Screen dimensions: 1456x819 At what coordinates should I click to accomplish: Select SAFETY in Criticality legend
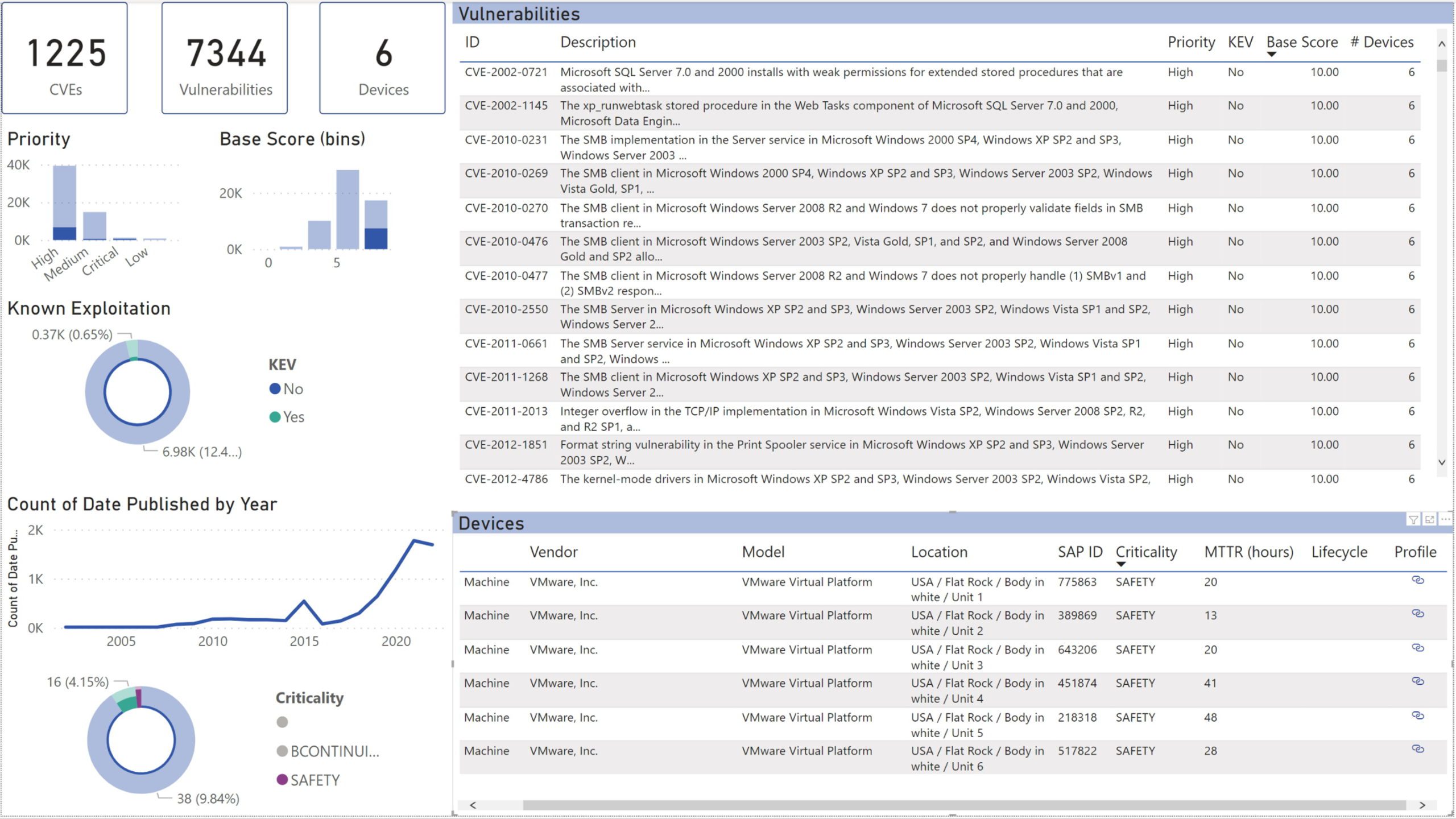pos(308,780)
